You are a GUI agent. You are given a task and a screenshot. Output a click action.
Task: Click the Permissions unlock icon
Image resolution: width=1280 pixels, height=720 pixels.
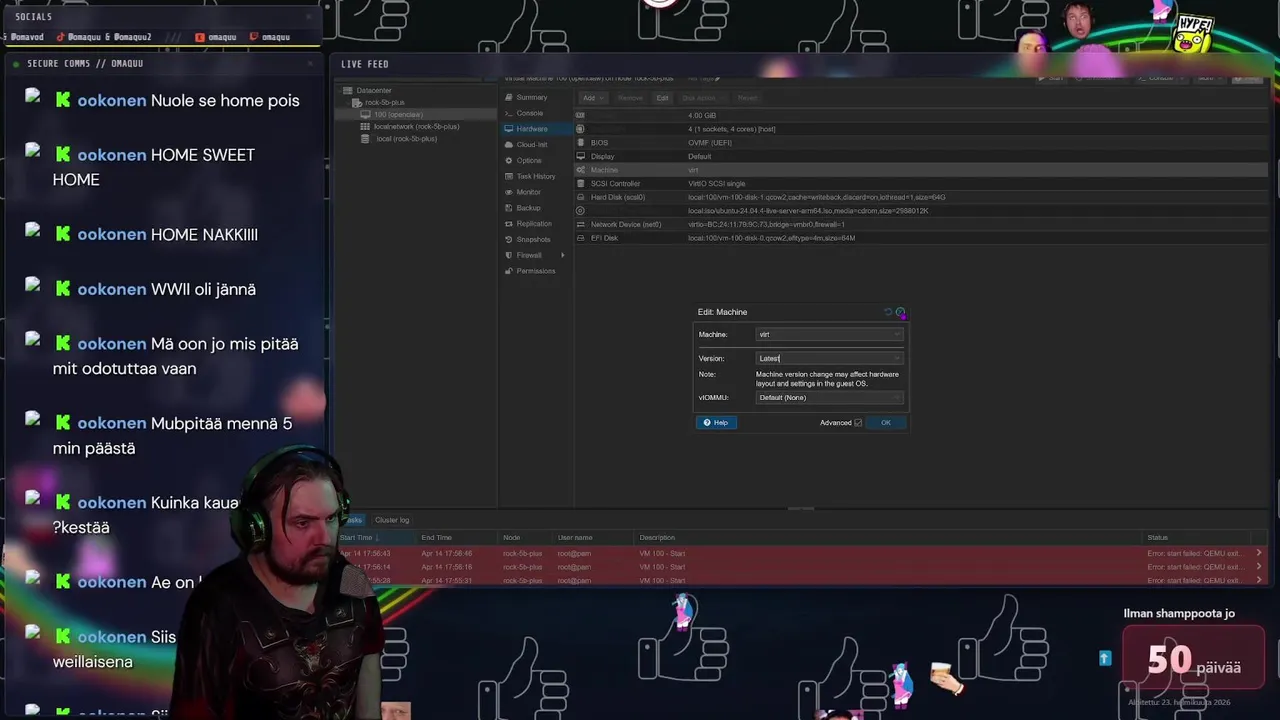pos(508,271)
